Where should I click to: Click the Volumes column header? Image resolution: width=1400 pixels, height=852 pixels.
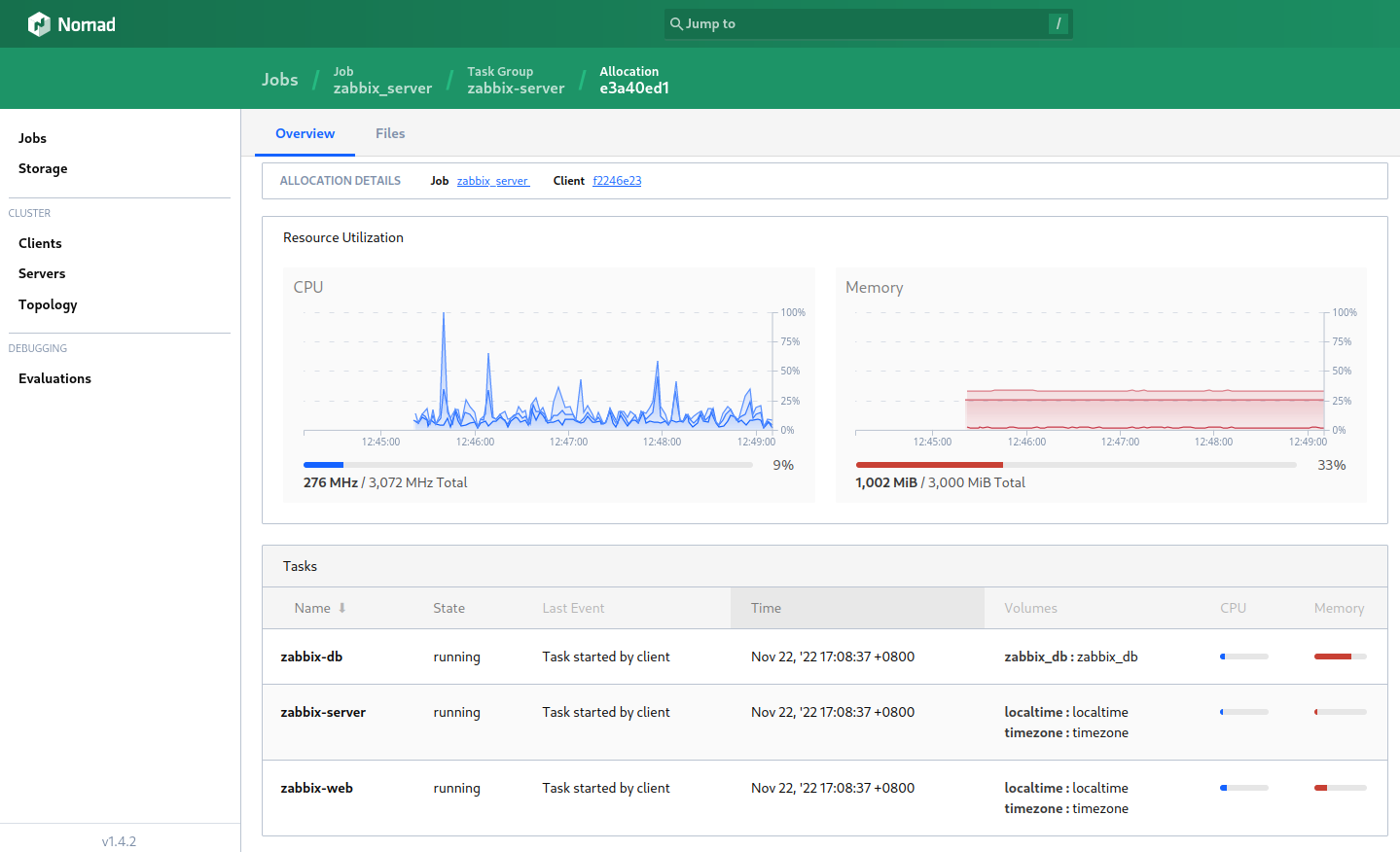pos(1030,608)
